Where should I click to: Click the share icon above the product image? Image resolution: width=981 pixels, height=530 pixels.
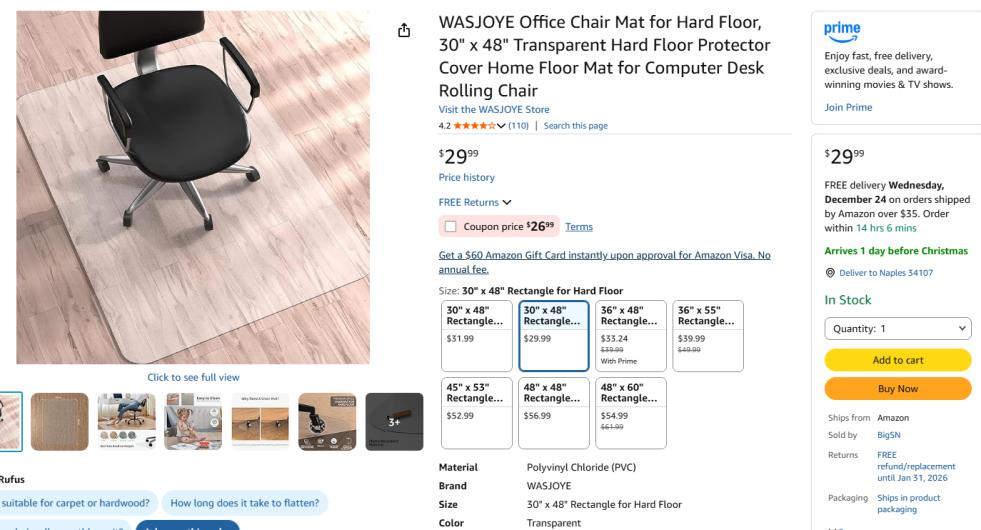click(x=404, y=31)
